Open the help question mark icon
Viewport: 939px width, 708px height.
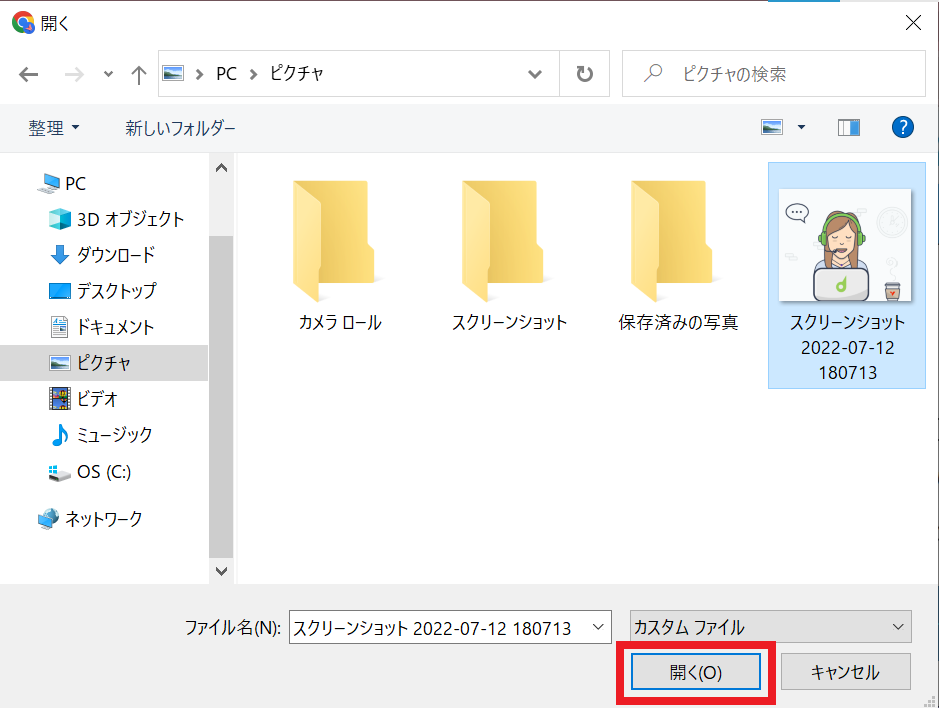tap(902, 127)
